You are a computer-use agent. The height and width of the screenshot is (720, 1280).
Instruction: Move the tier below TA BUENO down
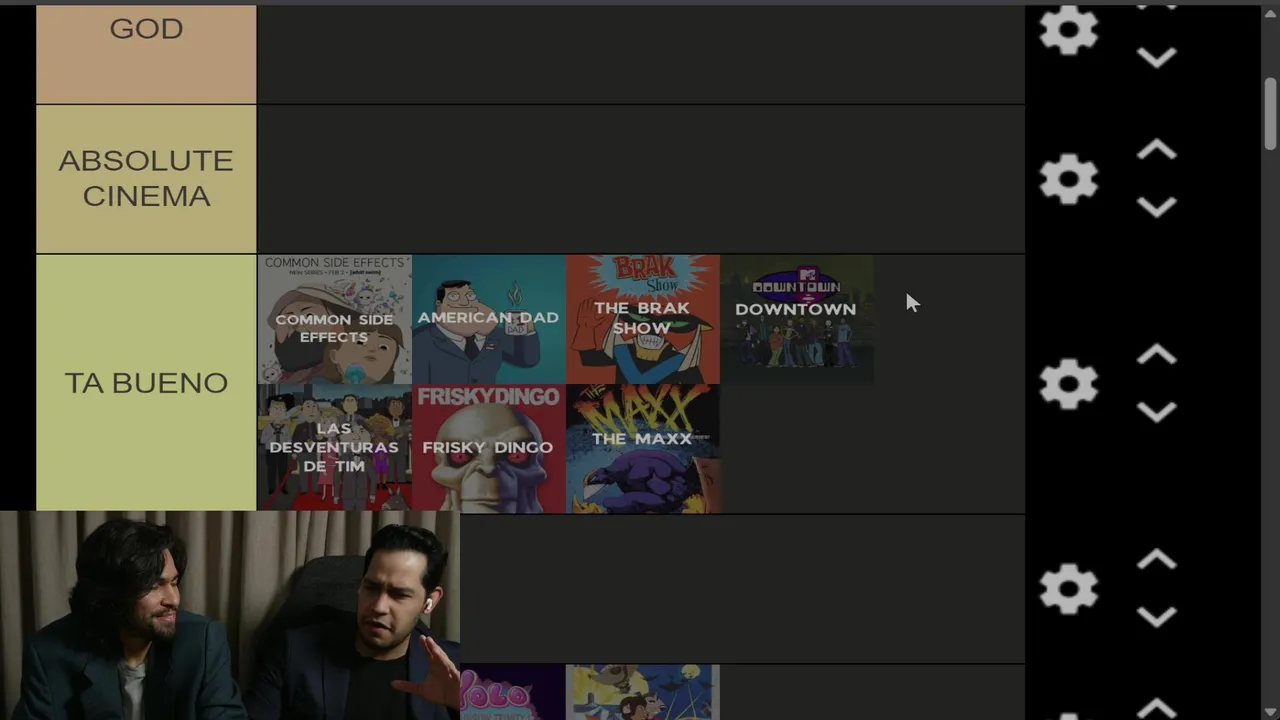coord(1157,616)
